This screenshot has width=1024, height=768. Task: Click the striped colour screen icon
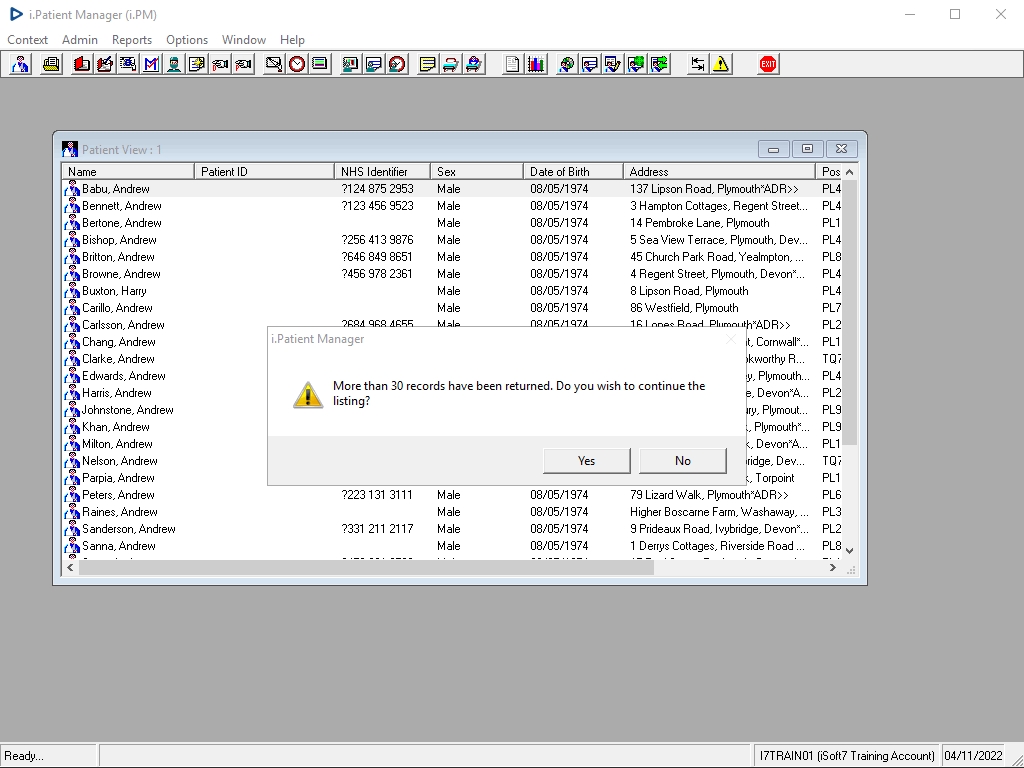pos(320,64)
